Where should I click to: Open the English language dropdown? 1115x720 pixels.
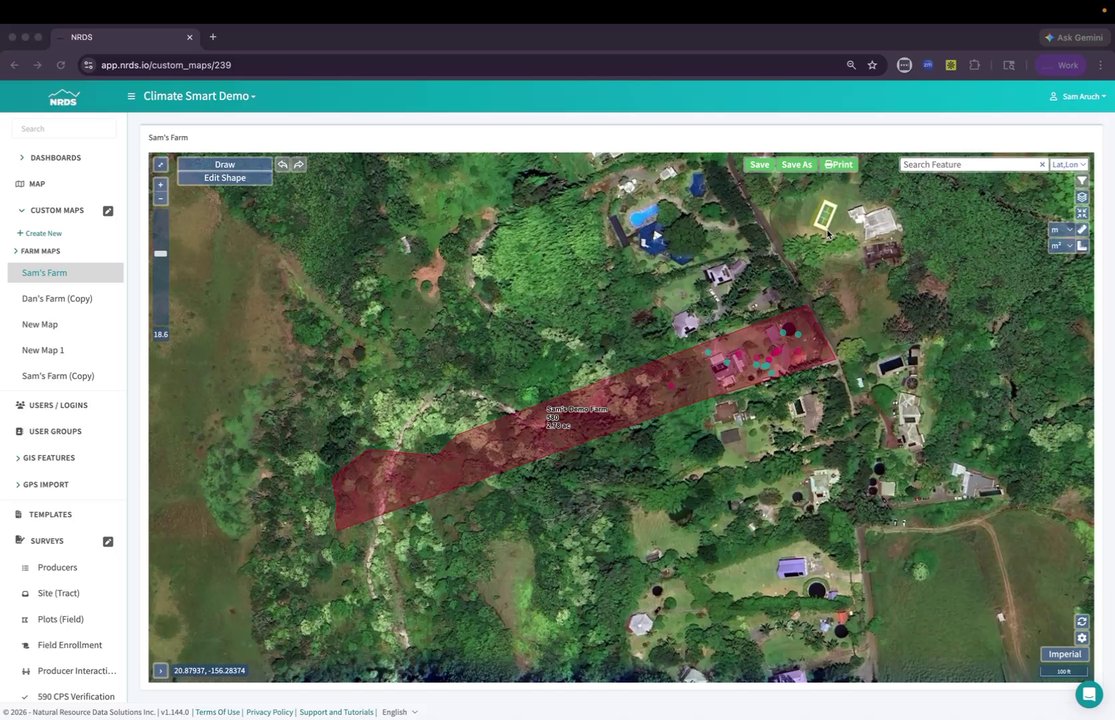(x=400, y=712)
